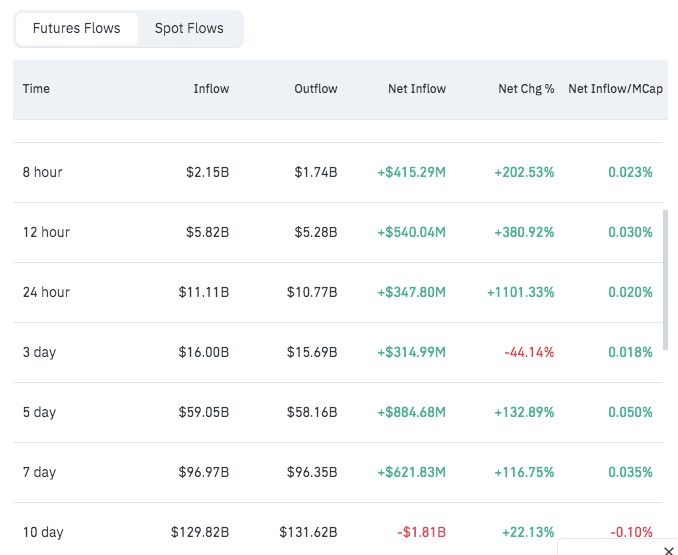Image resolution: width=678 pixels, height=555 pixels.
Task: Click the Time column header
Action: 36,89
